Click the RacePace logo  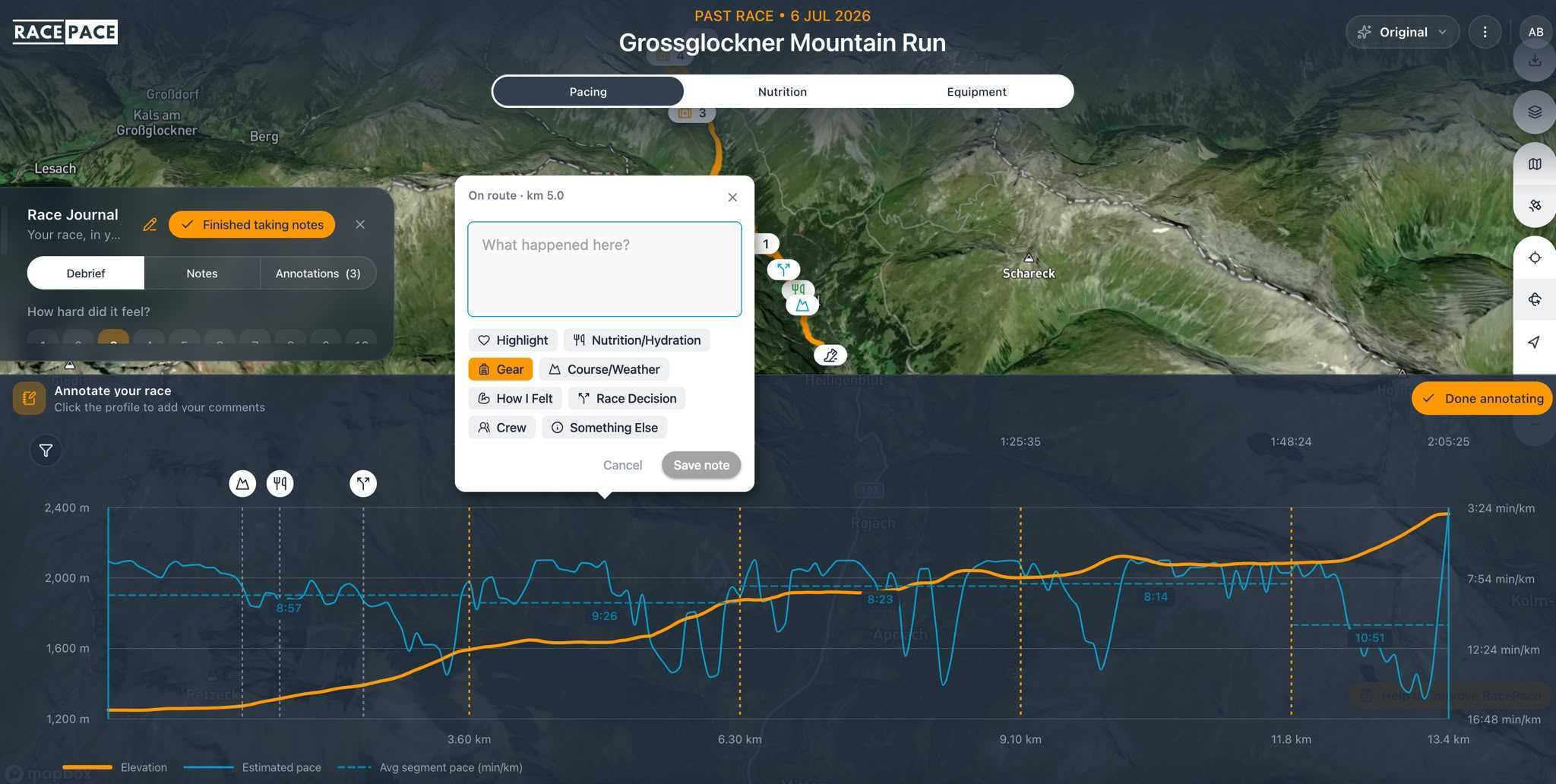pos(65,32)
